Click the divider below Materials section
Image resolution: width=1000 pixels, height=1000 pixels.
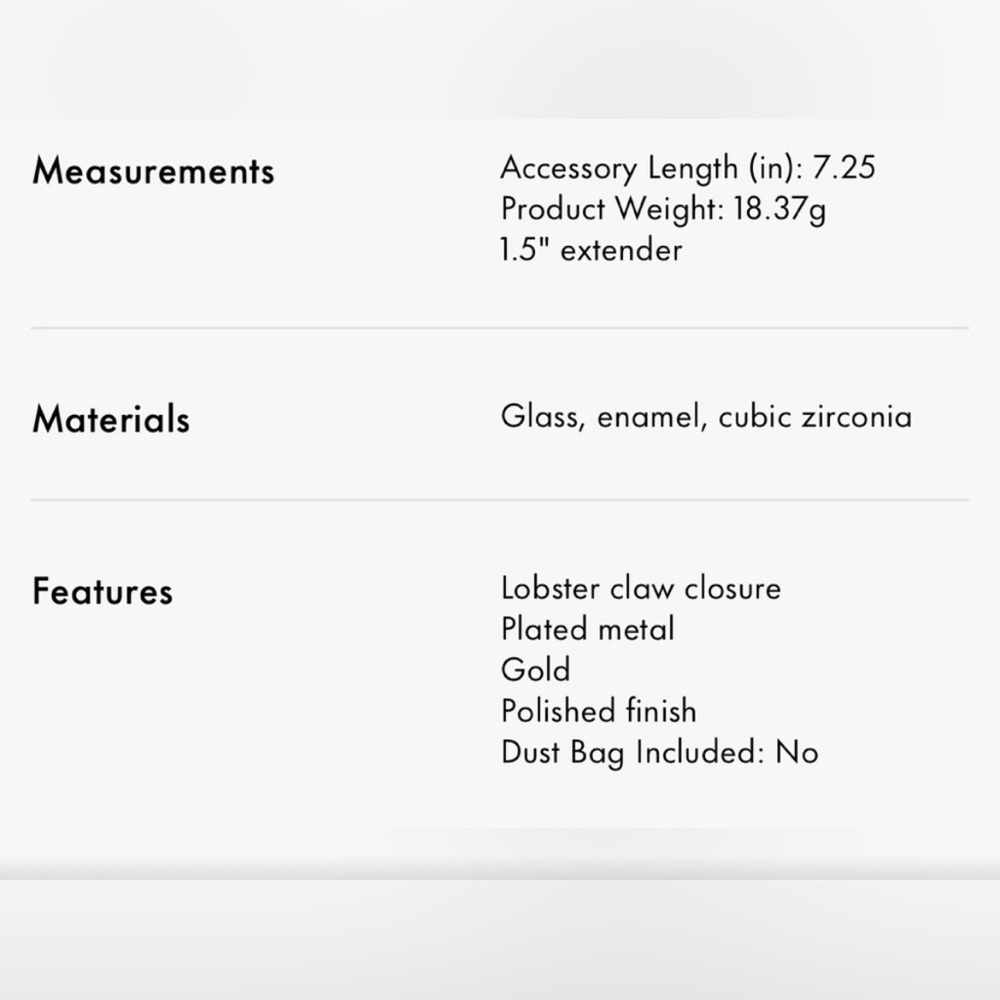tap(500, 500)
